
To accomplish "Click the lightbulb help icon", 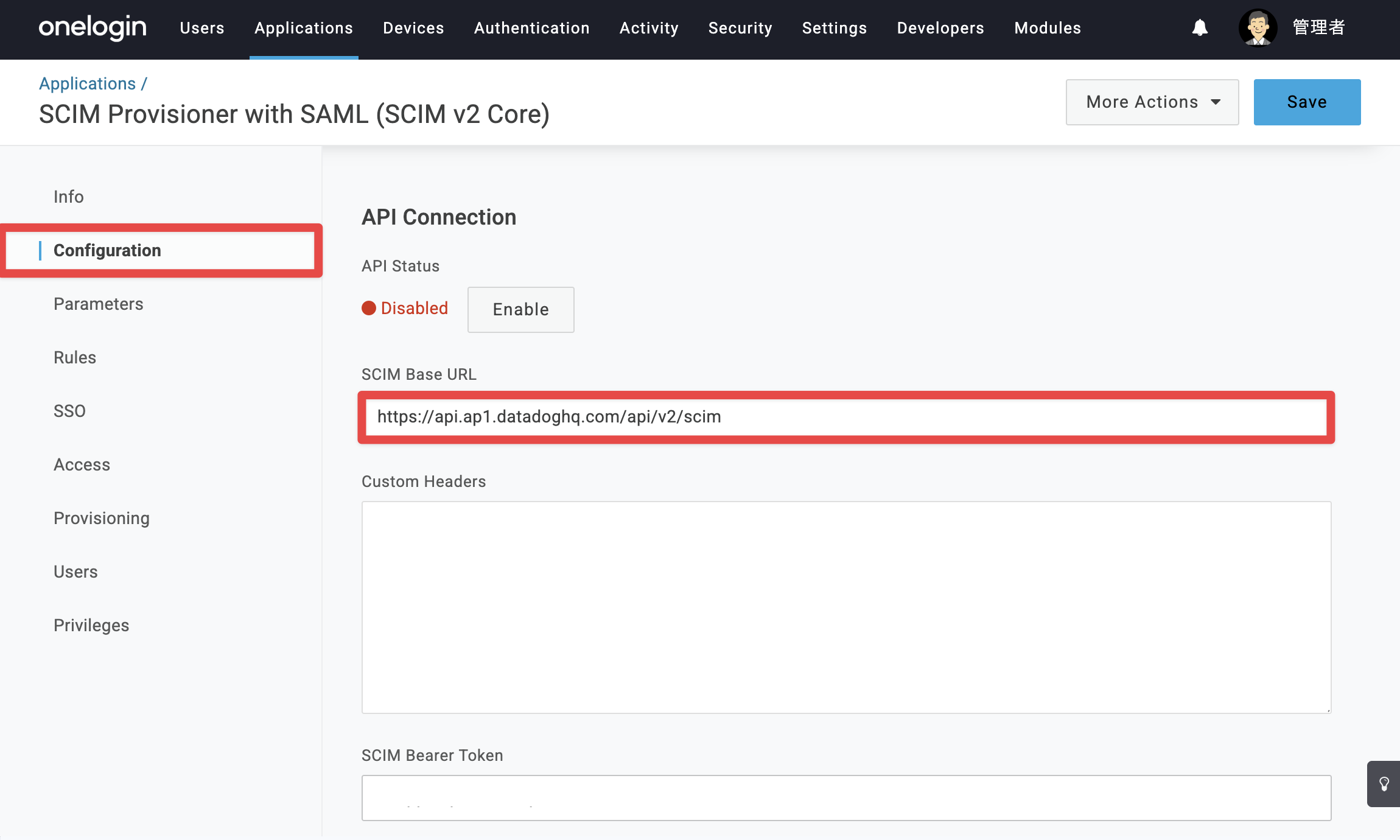I will tap(1384, 784).
